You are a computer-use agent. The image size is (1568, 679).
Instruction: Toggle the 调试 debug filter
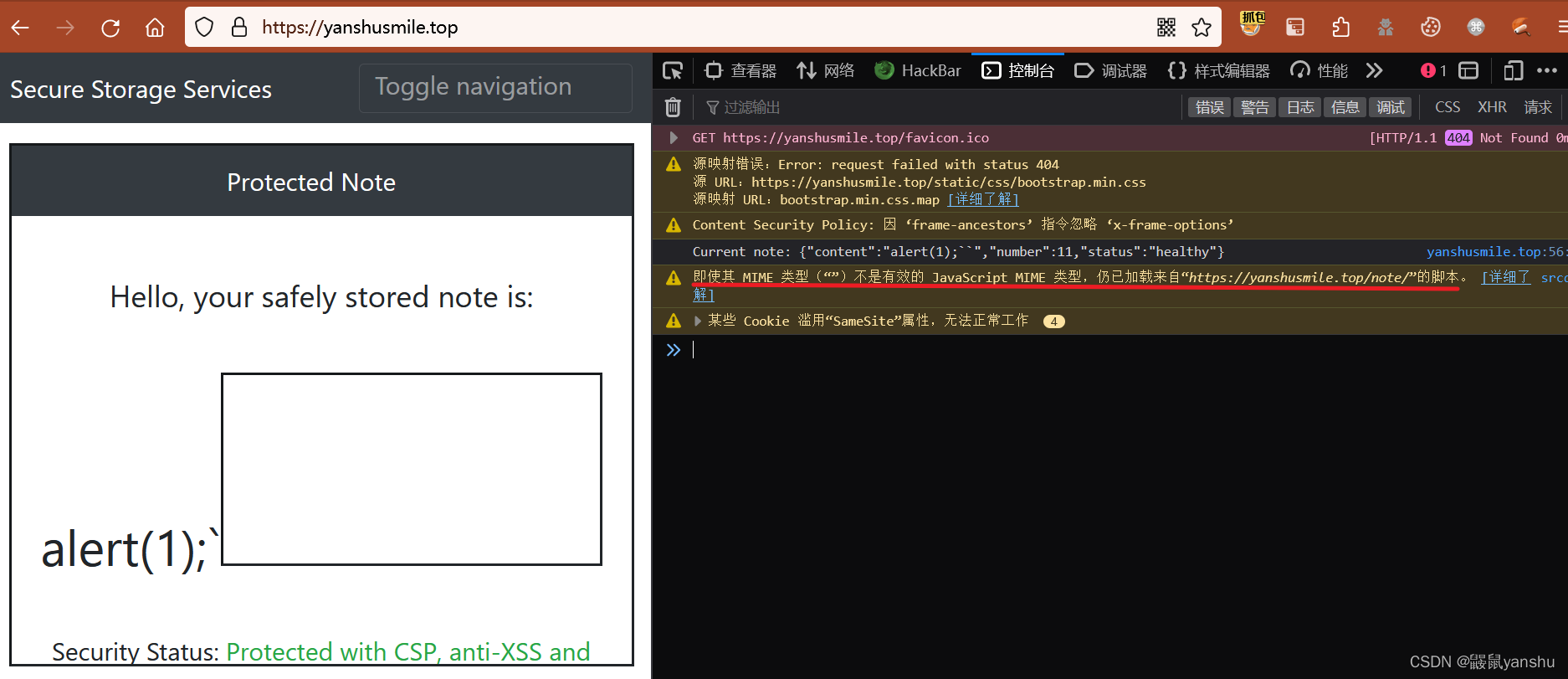click(1391, 107)
